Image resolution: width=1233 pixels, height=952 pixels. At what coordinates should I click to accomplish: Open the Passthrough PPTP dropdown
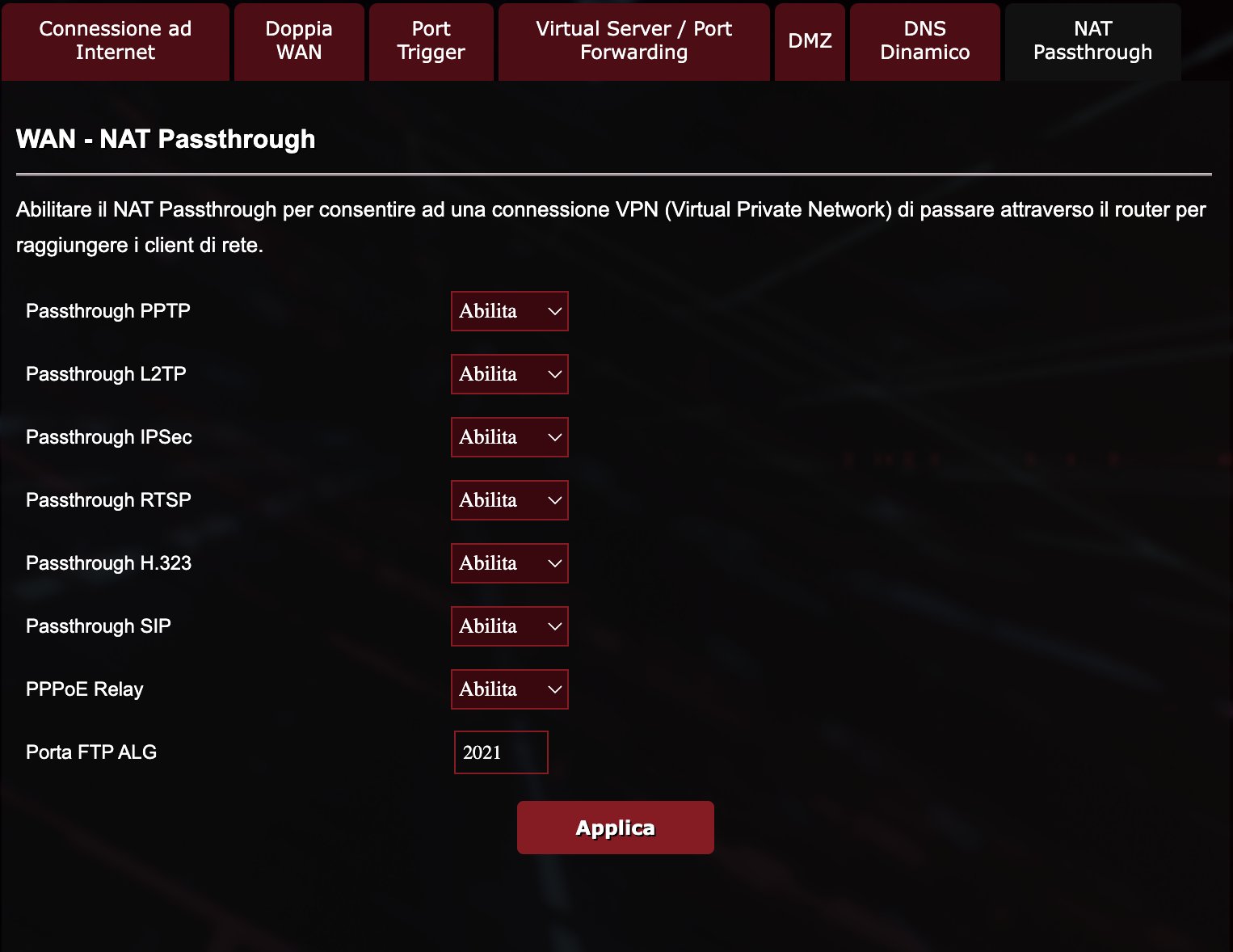click(x=509, y=311)
